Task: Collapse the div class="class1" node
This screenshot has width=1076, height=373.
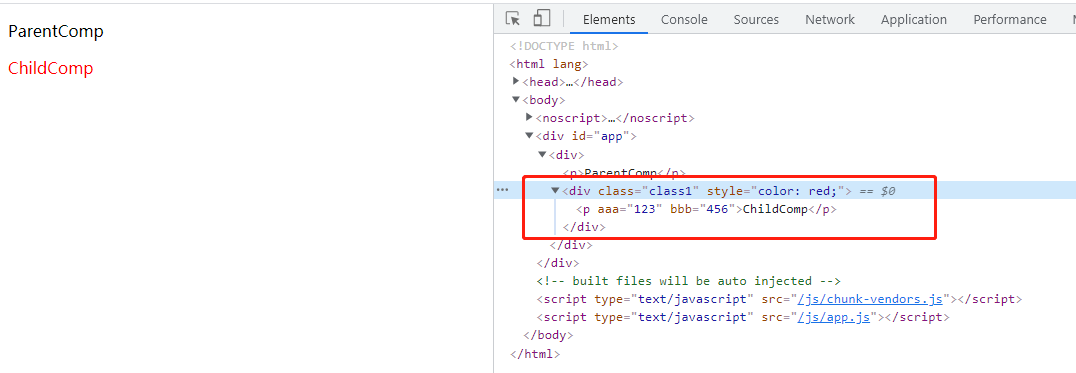Action: click(x=555, y=191)
